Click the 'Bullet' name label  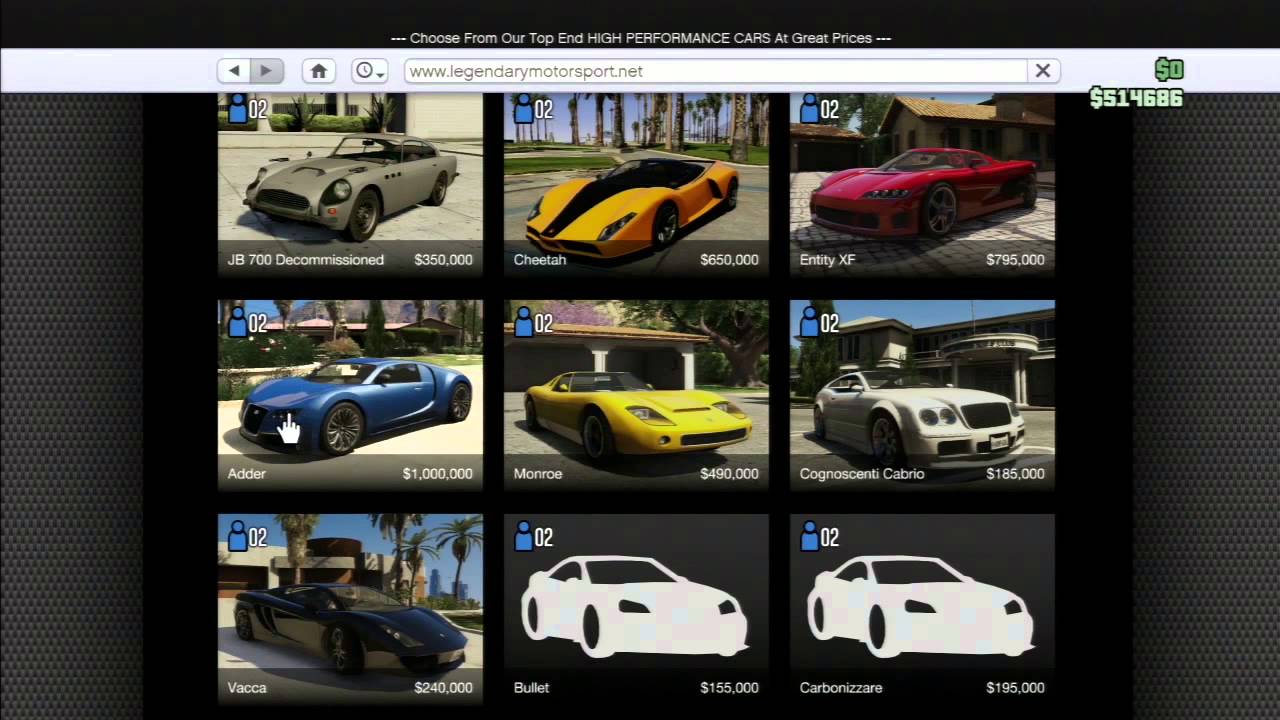[532, 688]
